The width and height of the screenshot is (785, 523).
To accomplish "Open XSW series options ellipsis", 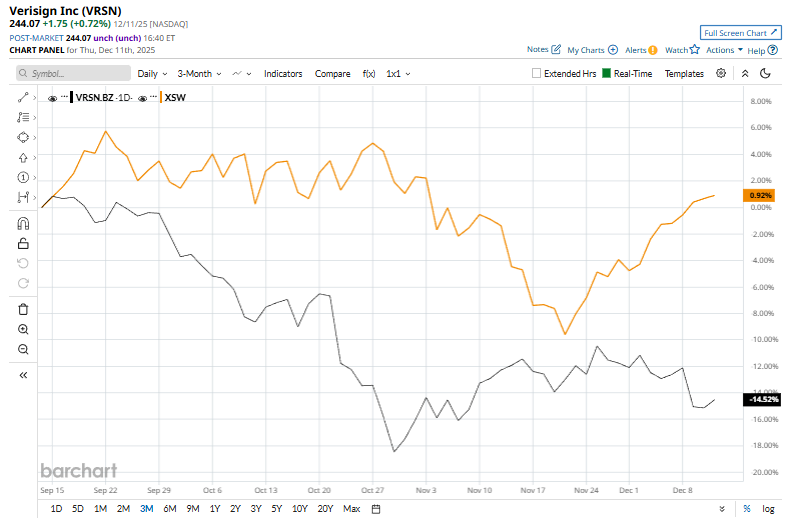I will coord(153,97).
